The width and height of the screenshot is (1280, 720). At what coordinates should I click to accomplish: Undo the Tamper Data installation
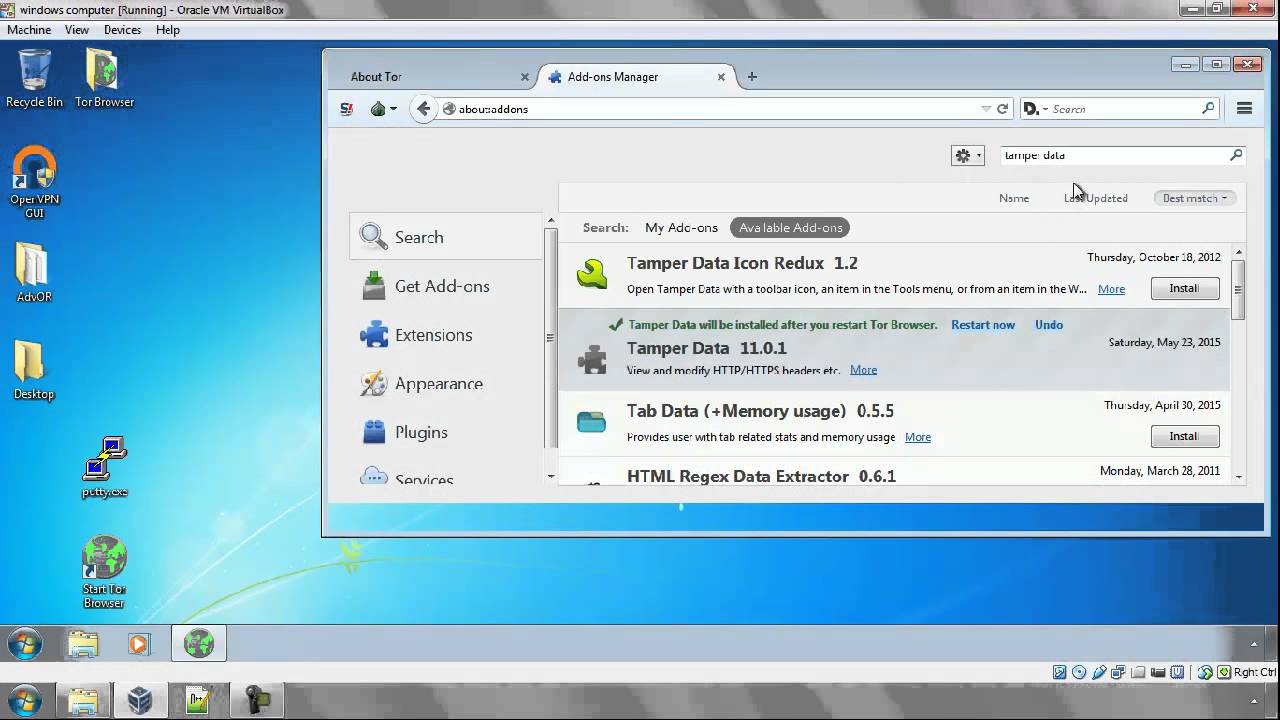point(1049,325)
